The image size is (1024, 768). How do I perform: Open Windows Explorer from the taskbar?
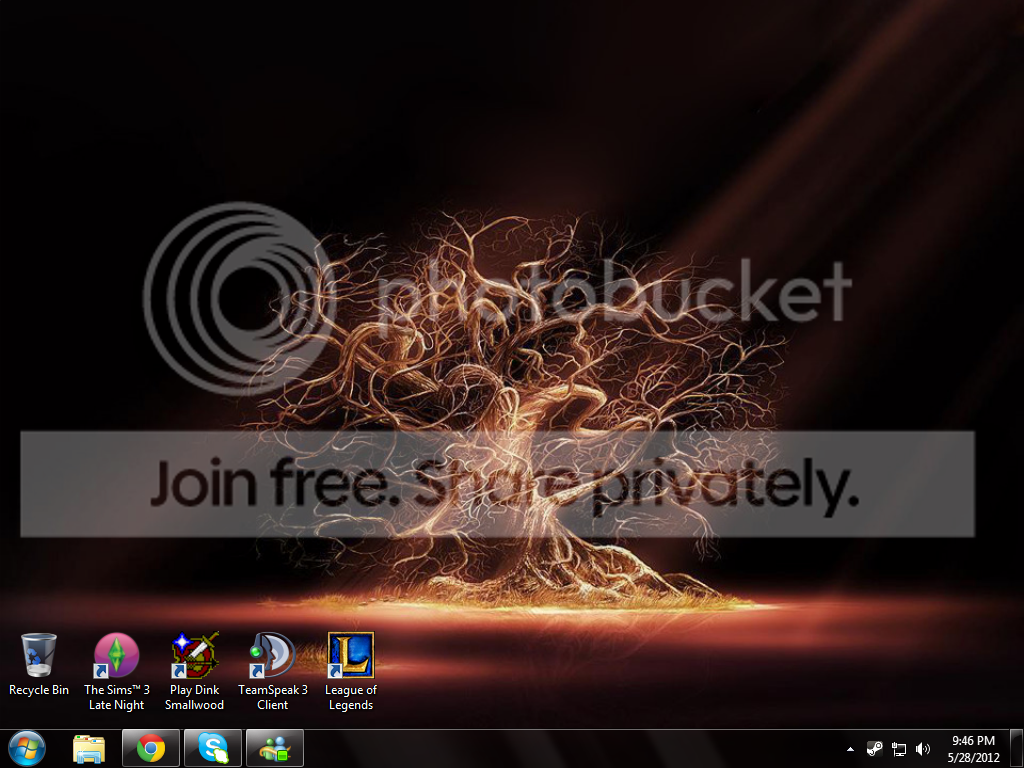point(89,749)
